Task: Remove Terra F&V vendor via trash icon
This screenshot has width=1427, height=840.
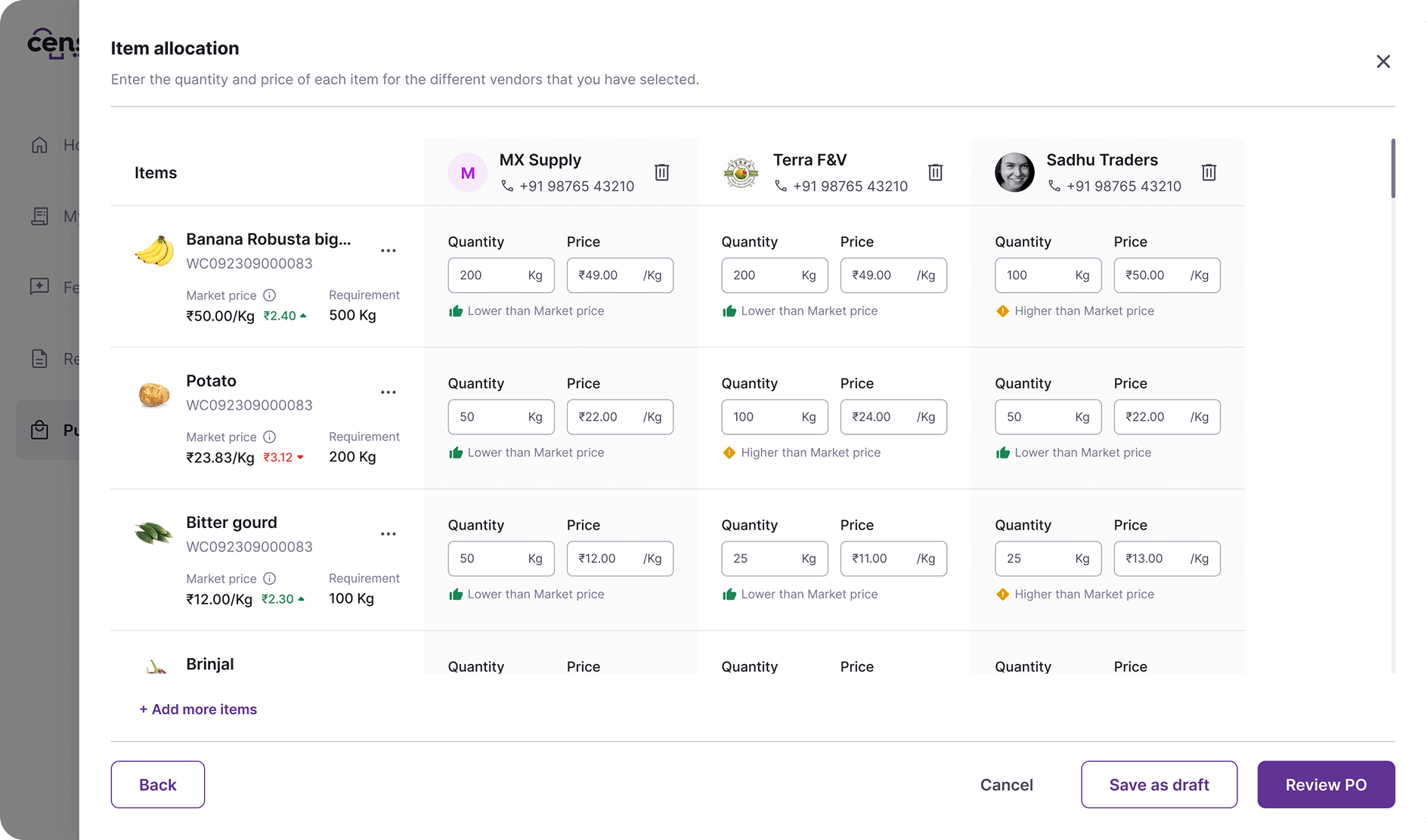Action: [935, 172]
